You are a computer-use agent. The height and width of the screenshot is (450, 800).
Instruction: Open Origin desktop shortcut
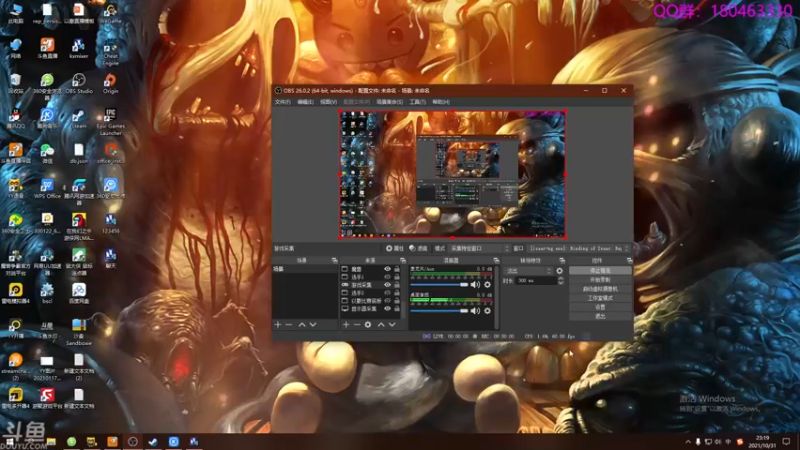click(110, 84)
